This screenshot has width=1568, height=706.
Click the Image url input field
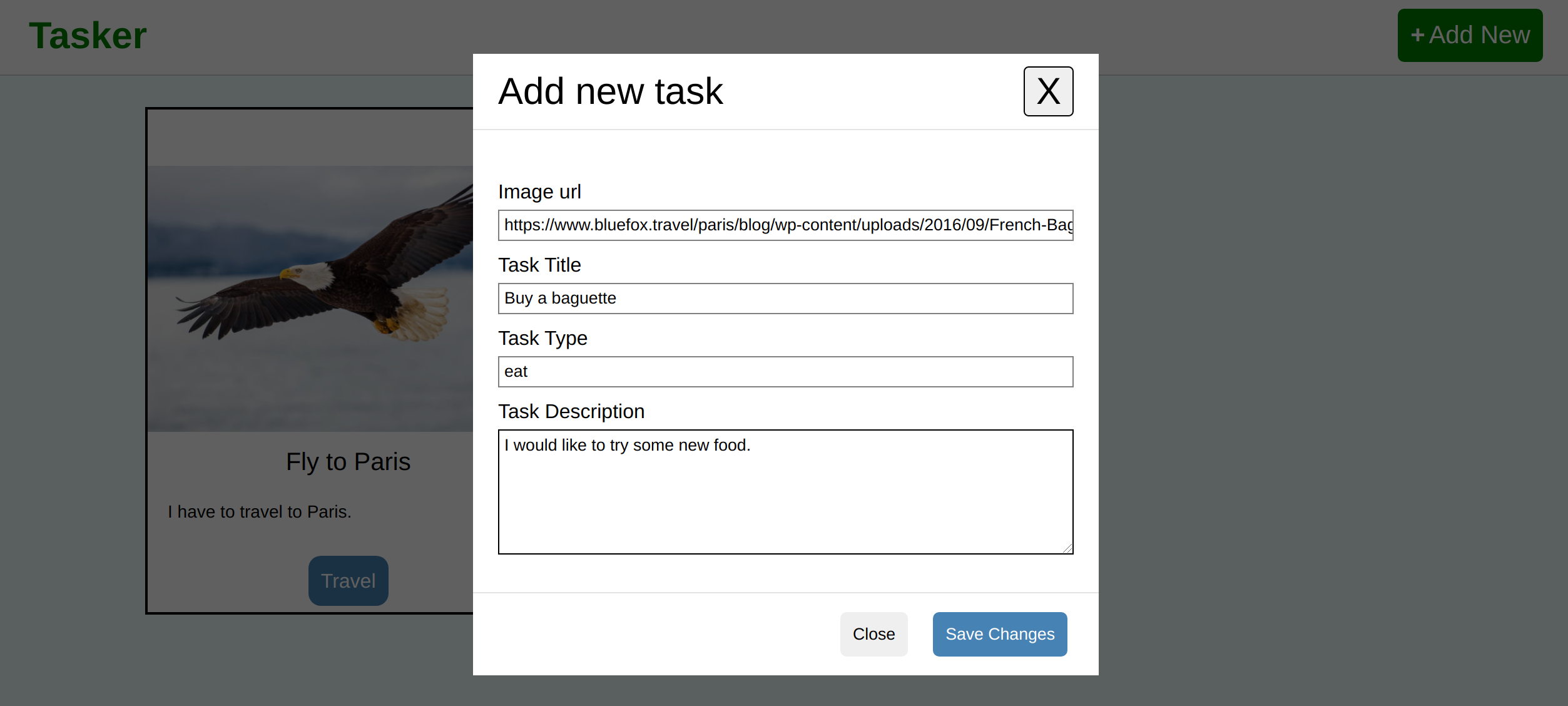point(785,225)
